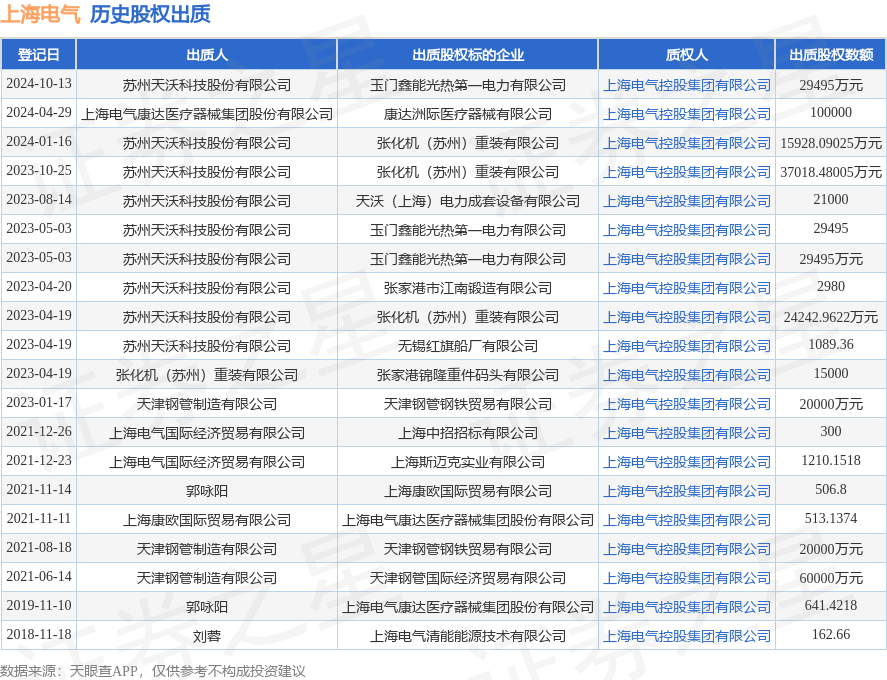The image size is (887, 680).
Task: Open 质权人 link in 2021-06-14 row
Action: click(x=687, y=578)
